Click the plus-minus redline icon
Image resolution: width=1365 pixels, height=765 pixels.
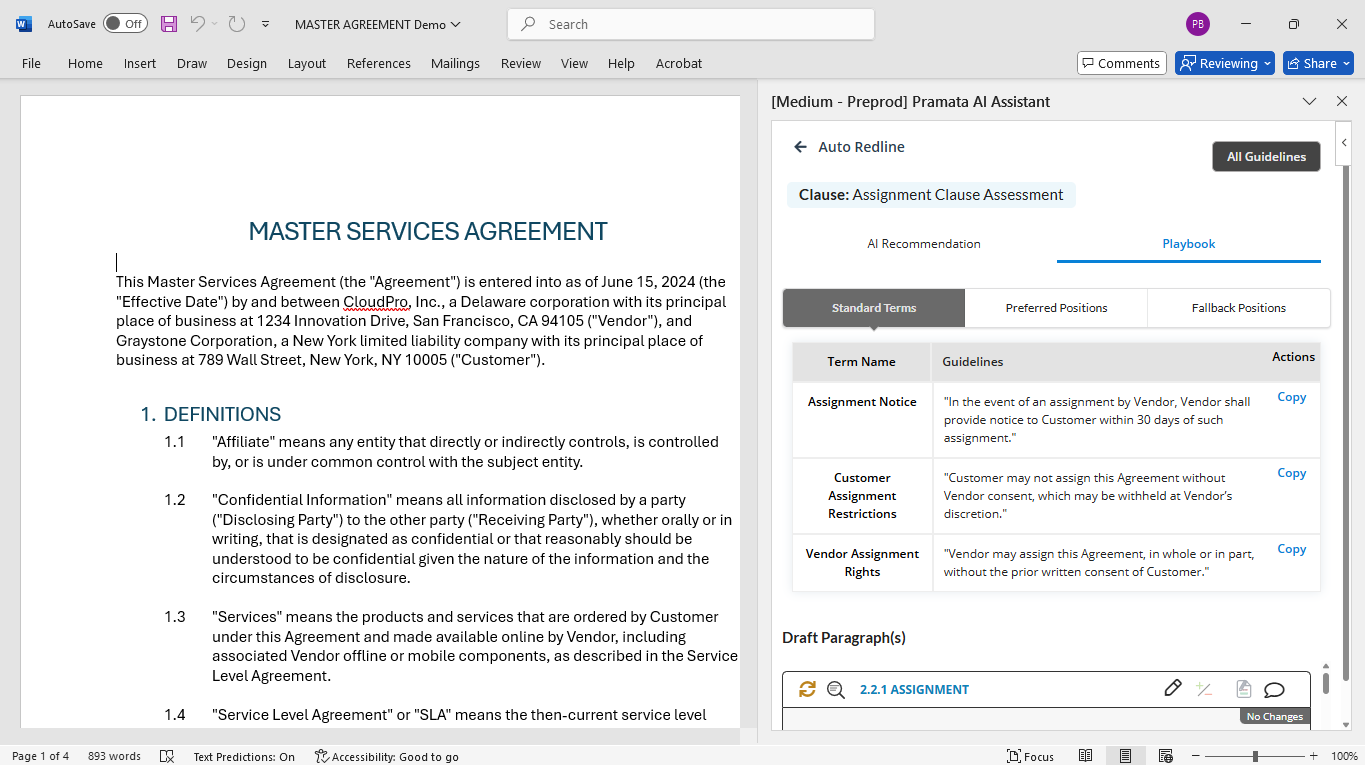point(1204,689)
